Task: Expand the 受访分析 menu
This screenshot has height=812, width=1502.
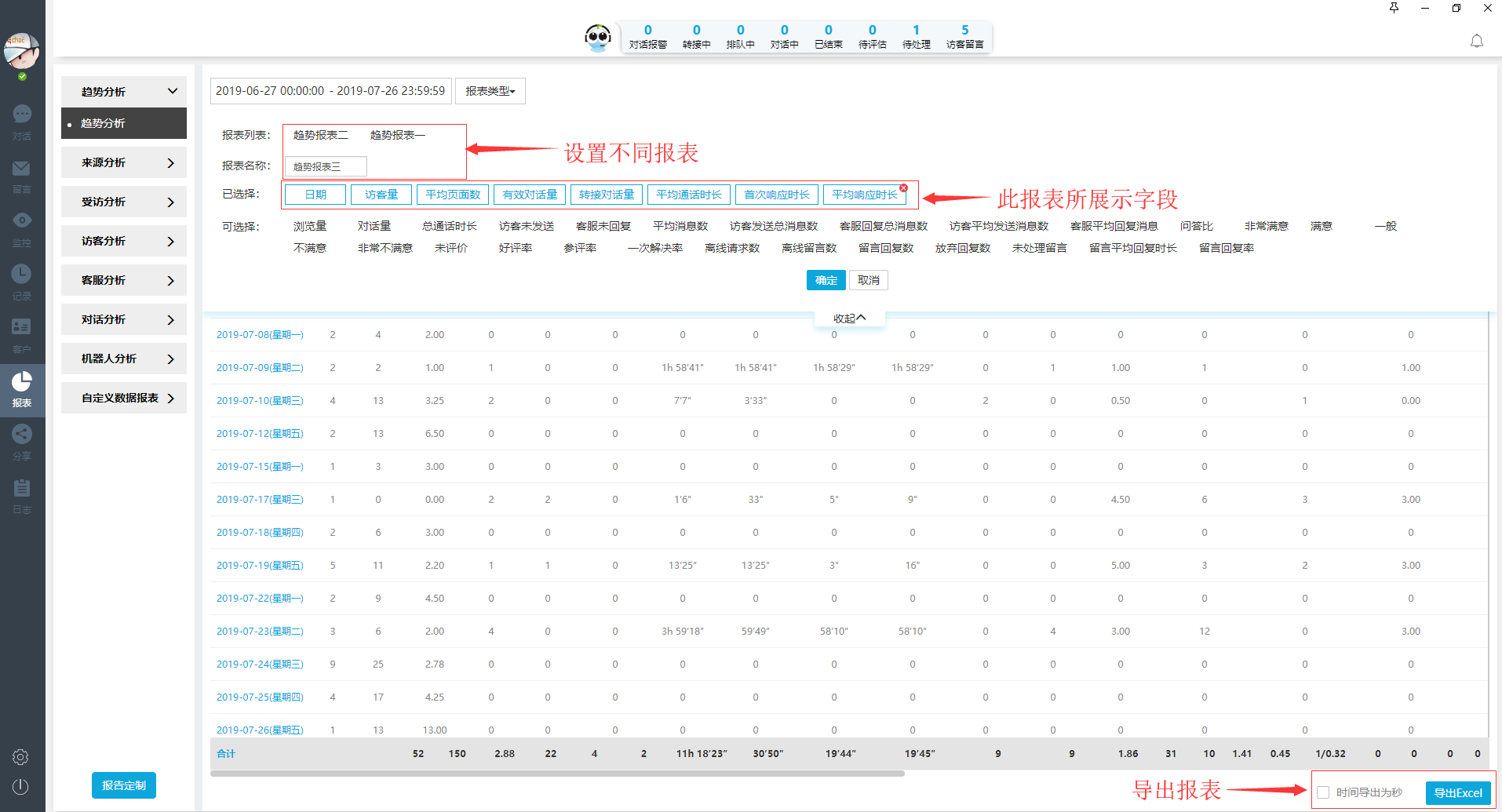Action: click(124, 202)
